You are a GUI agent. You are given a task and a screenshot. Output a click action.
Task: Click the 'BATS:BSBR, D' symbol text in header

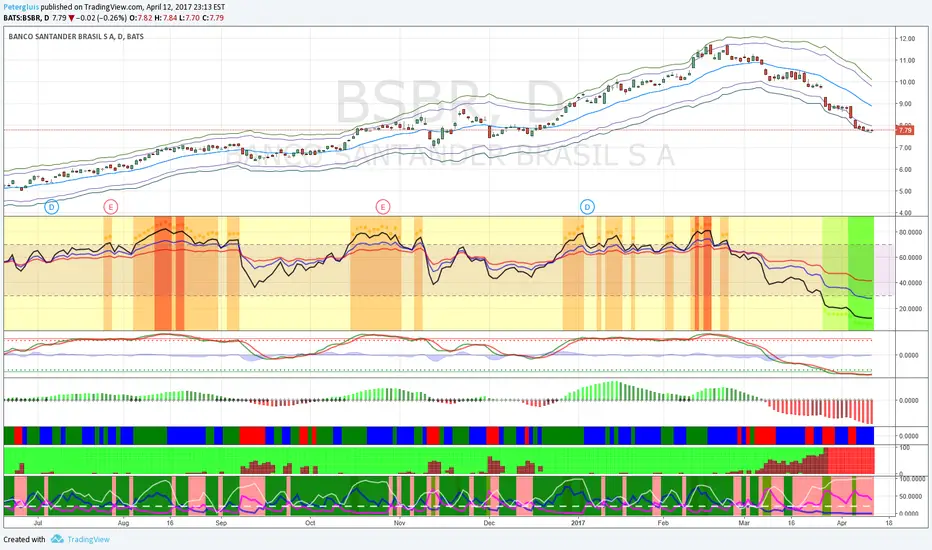[26, 18]
